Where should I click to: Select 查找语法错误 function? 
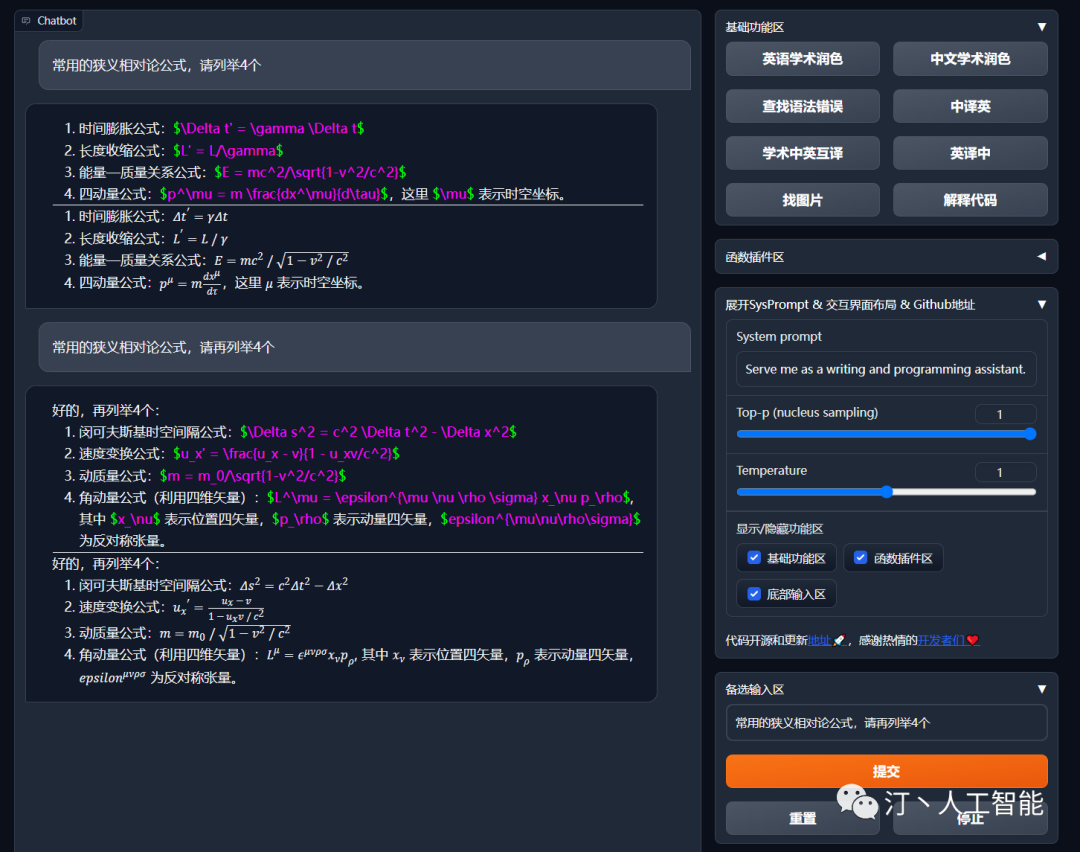(802, 106)
